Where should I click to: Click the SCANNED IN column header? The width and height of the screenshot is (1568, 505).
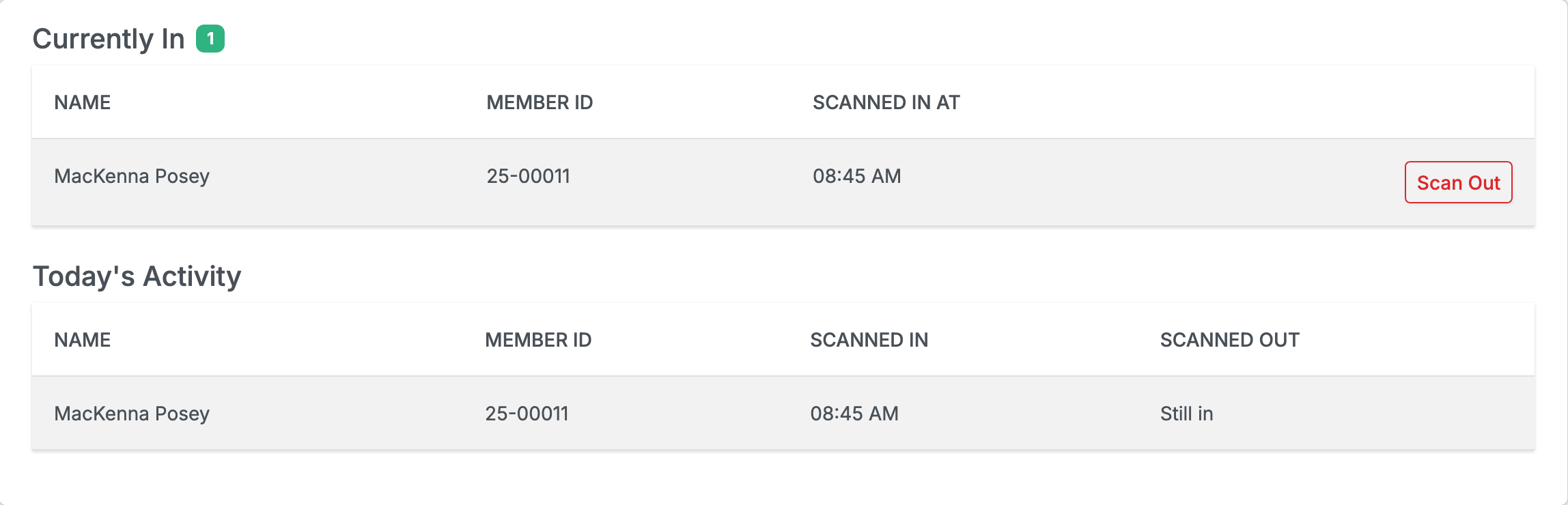point(869,340)
